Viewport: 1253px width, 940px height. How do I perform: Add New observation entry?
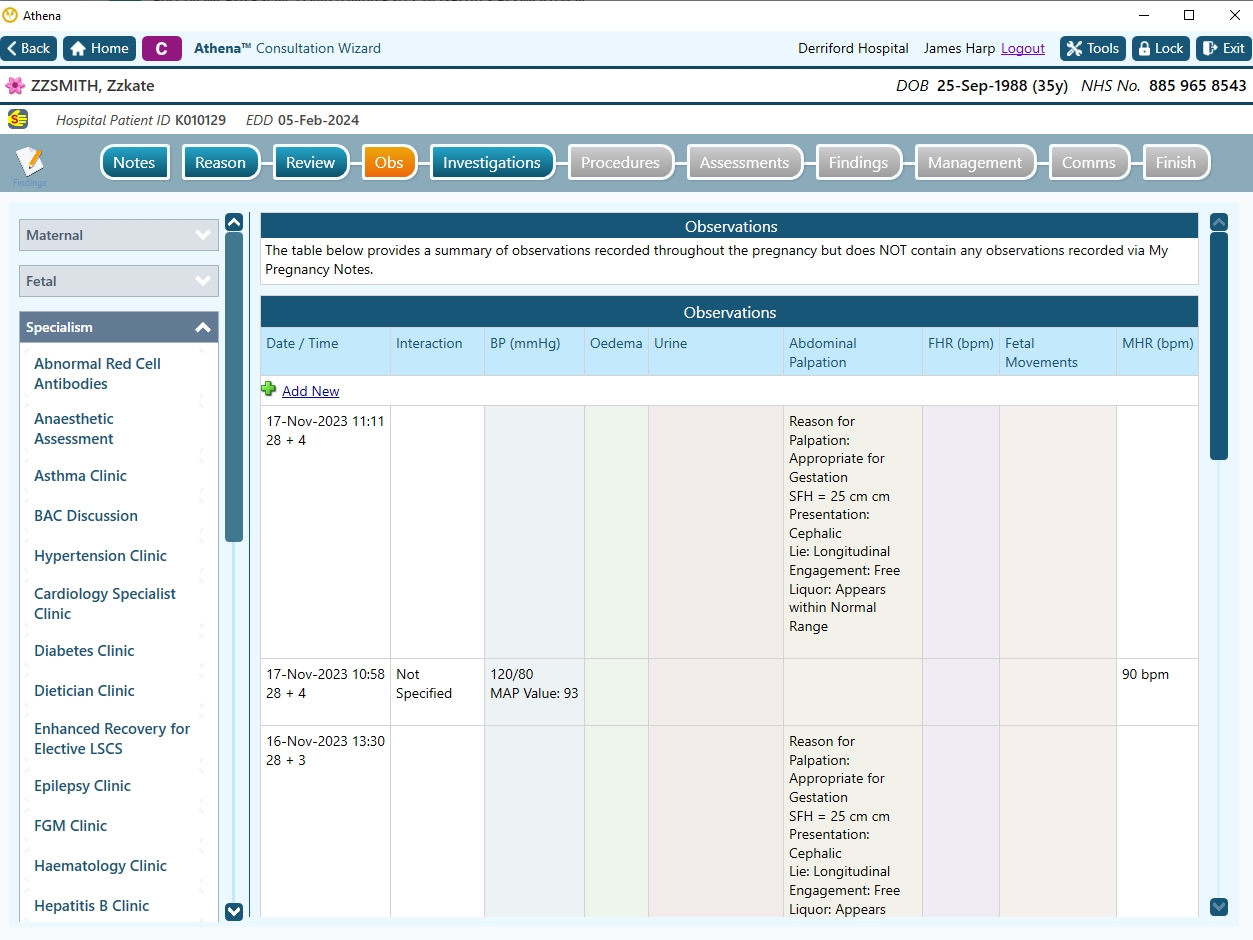click(x=310, y=391)
